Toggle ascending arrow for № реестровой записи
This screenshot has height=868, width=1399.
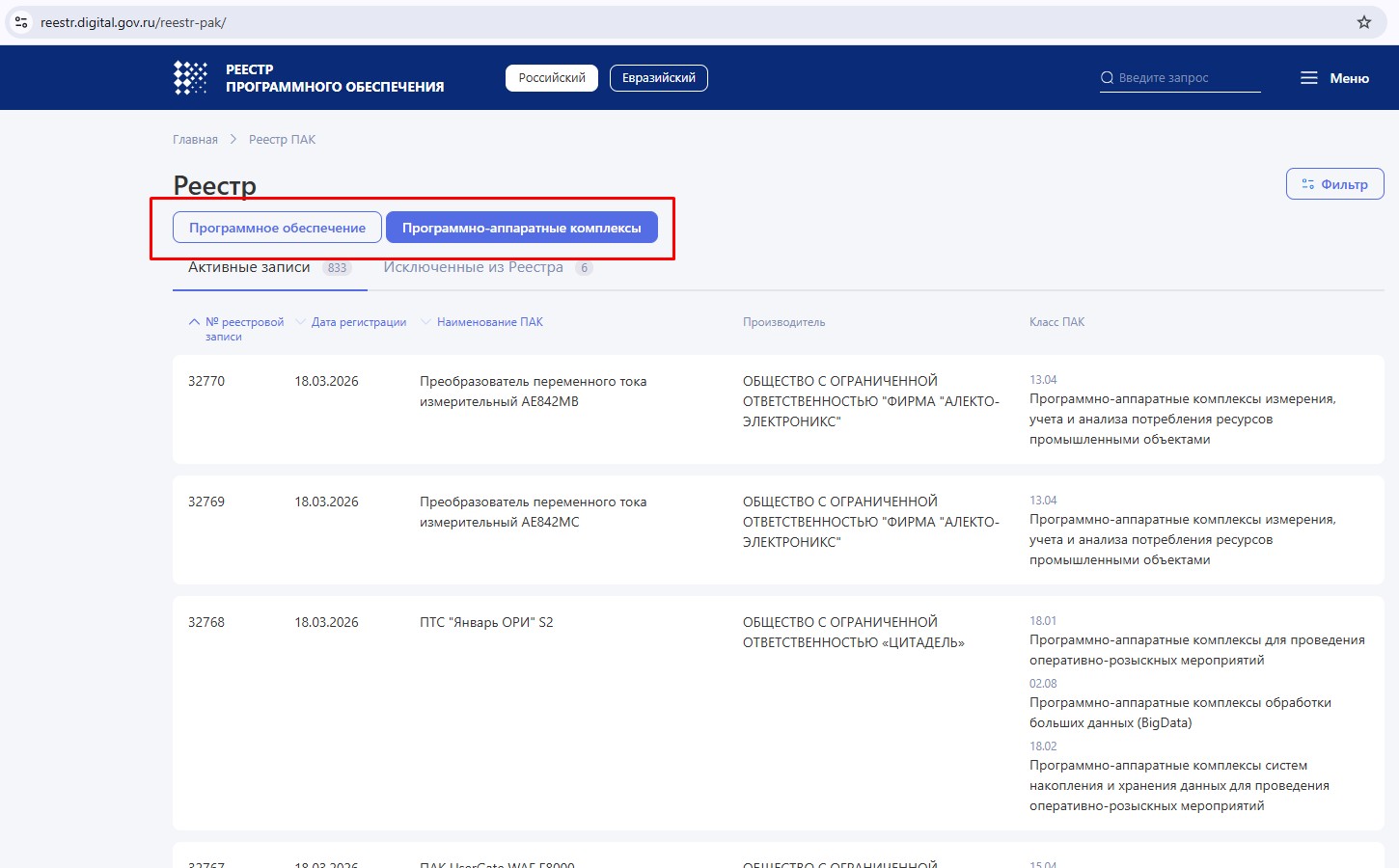pyautogui.click(x=195, y=322)
